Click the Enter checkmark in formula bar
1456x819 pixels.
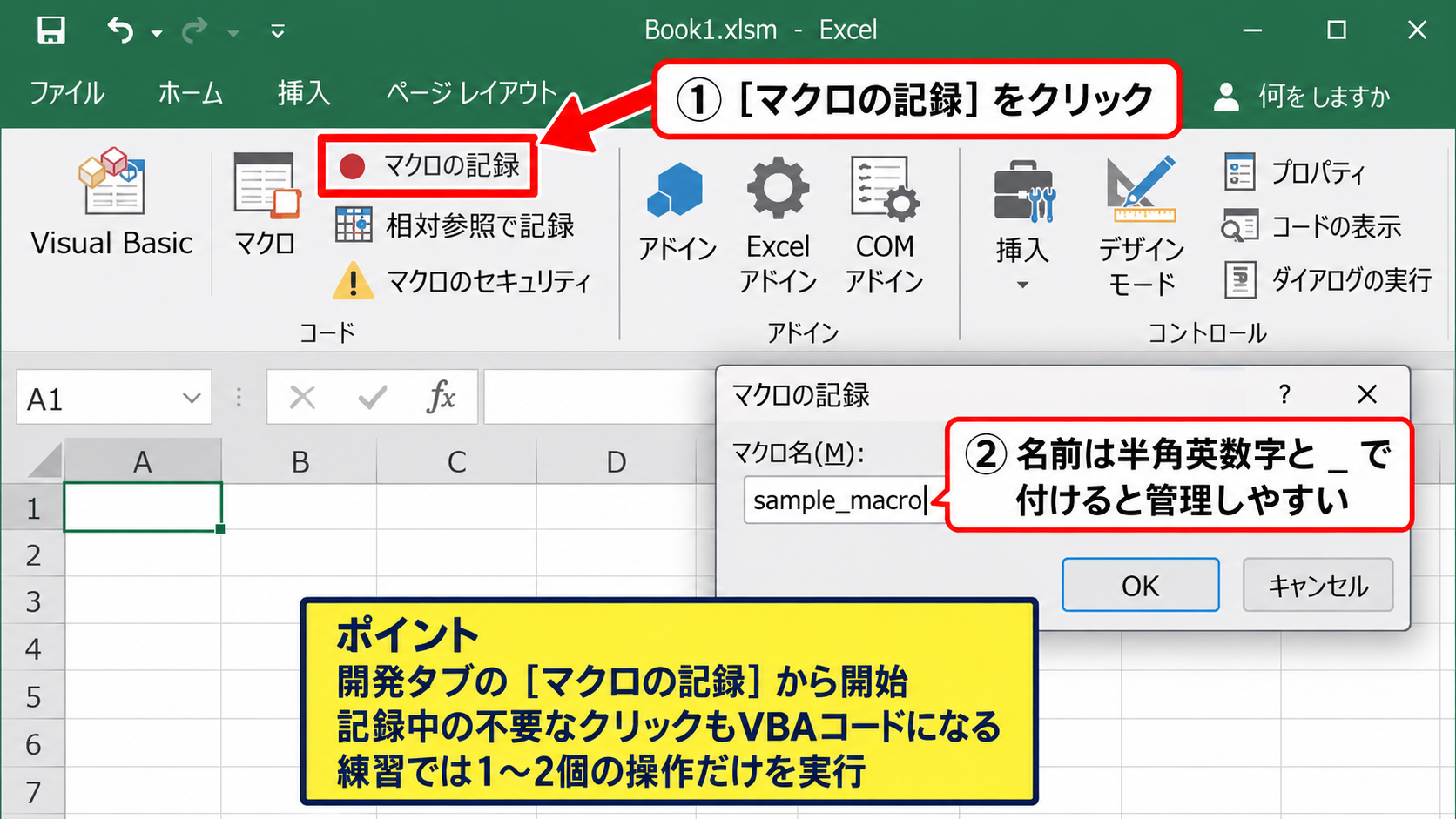(372, 398)
